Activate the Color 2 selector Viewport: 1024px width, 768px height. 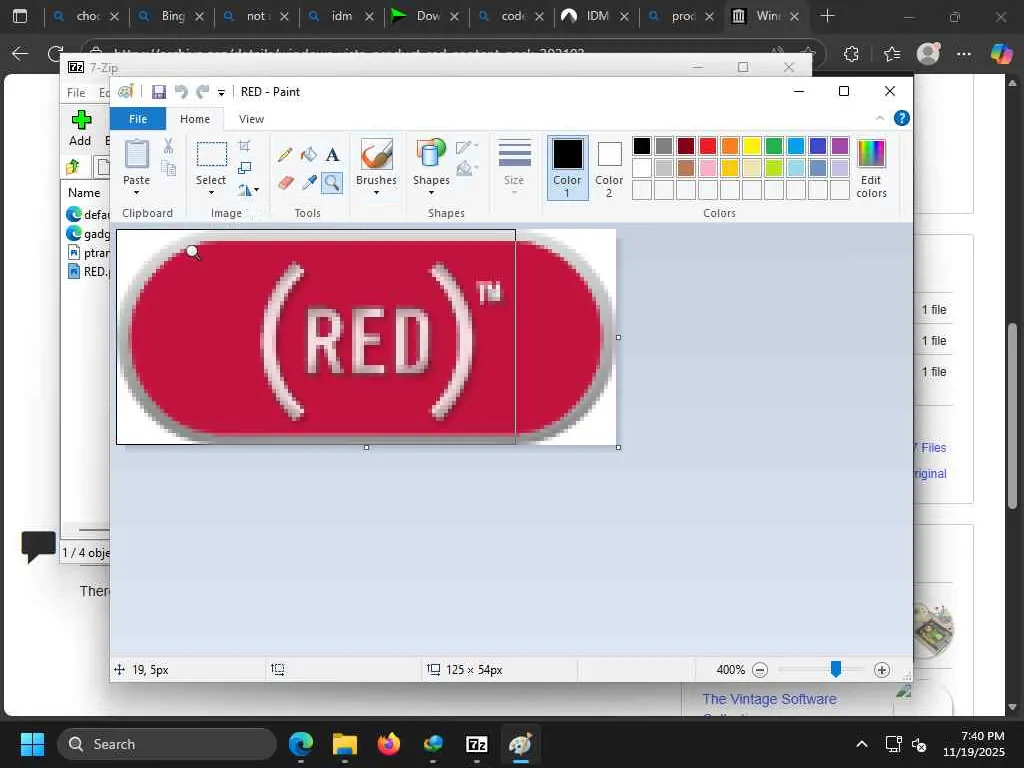click(609, 167)
